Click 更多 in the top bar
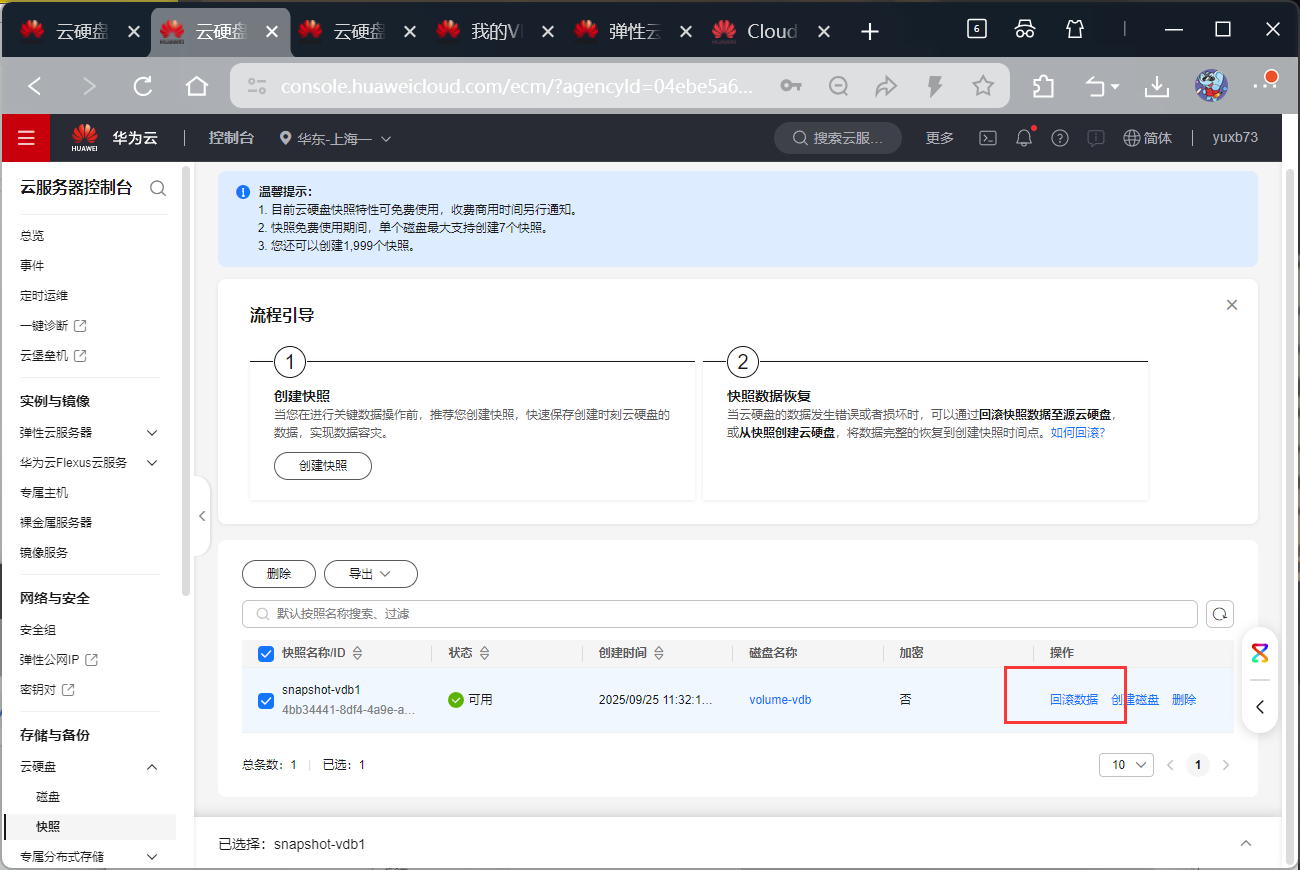The height and width of the screenshot is (870, 1300). (x=940, y=138)
